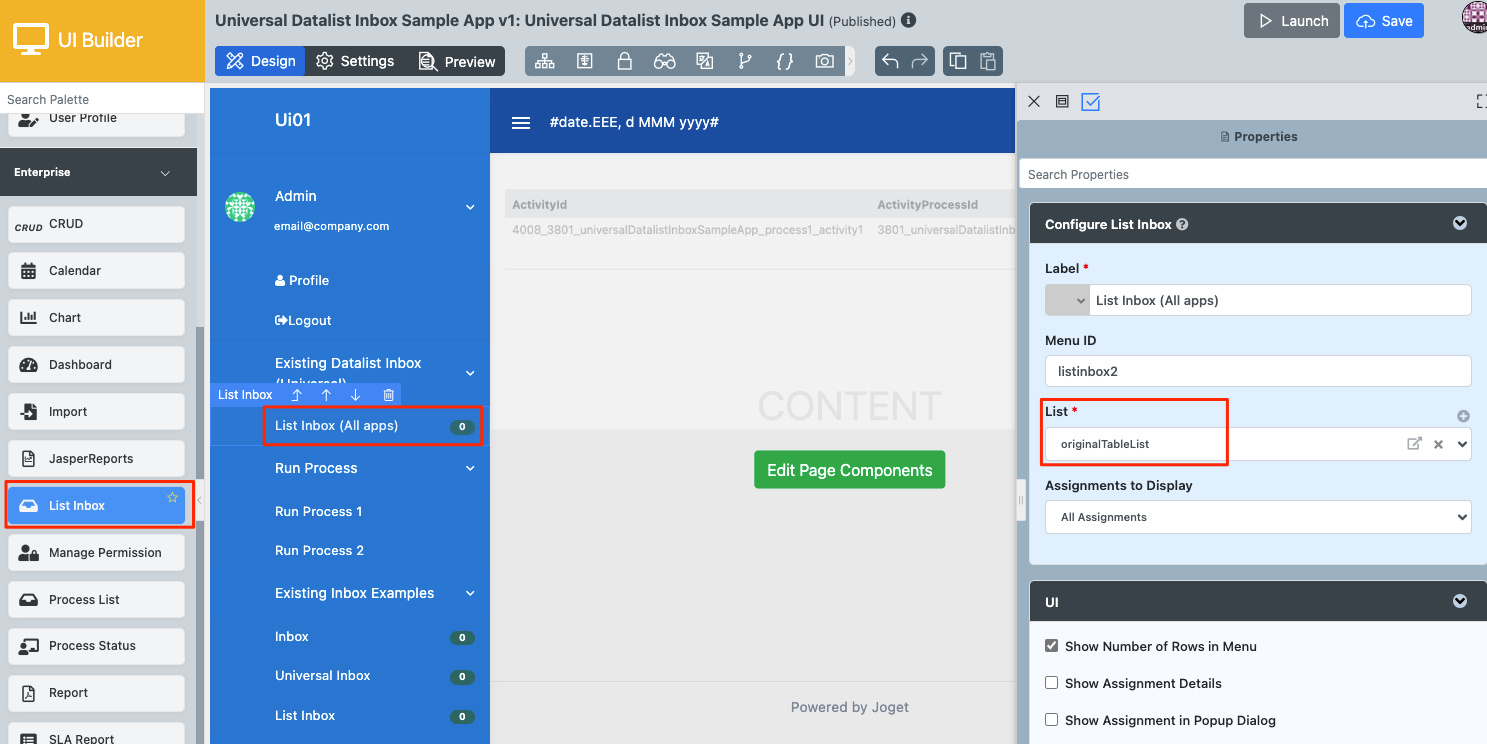1487x744 pixels.
Task: Click the Edit Page Components button
Action: (x=849, y=470)
